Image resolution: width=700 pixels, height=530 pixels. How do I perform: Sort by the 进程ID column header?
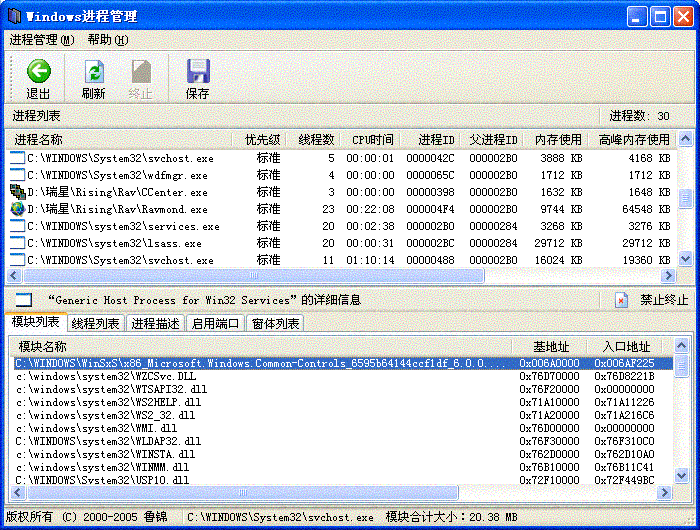tap(430, 140)
